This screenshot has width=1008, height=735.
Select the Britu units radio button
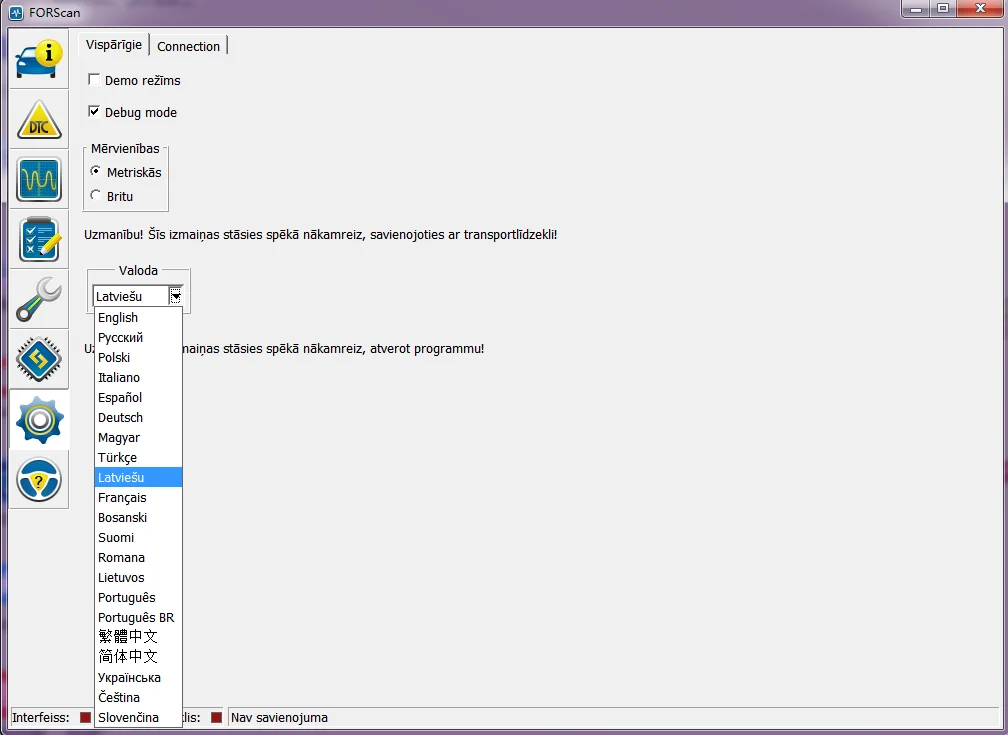tap(96, 195)
